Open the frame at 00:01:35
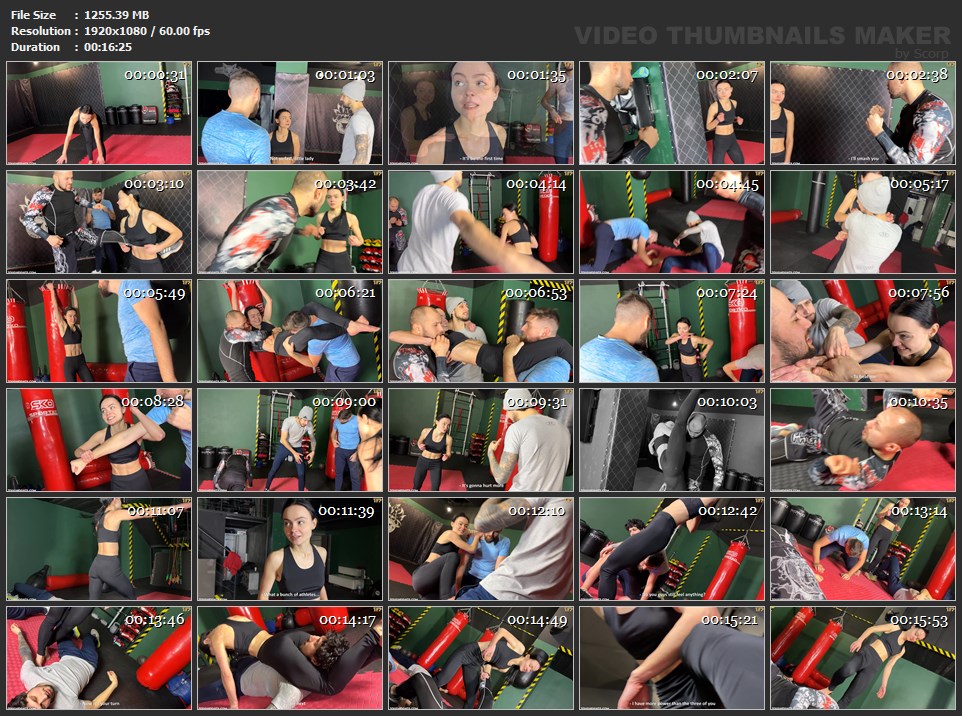 click(481, 113)
